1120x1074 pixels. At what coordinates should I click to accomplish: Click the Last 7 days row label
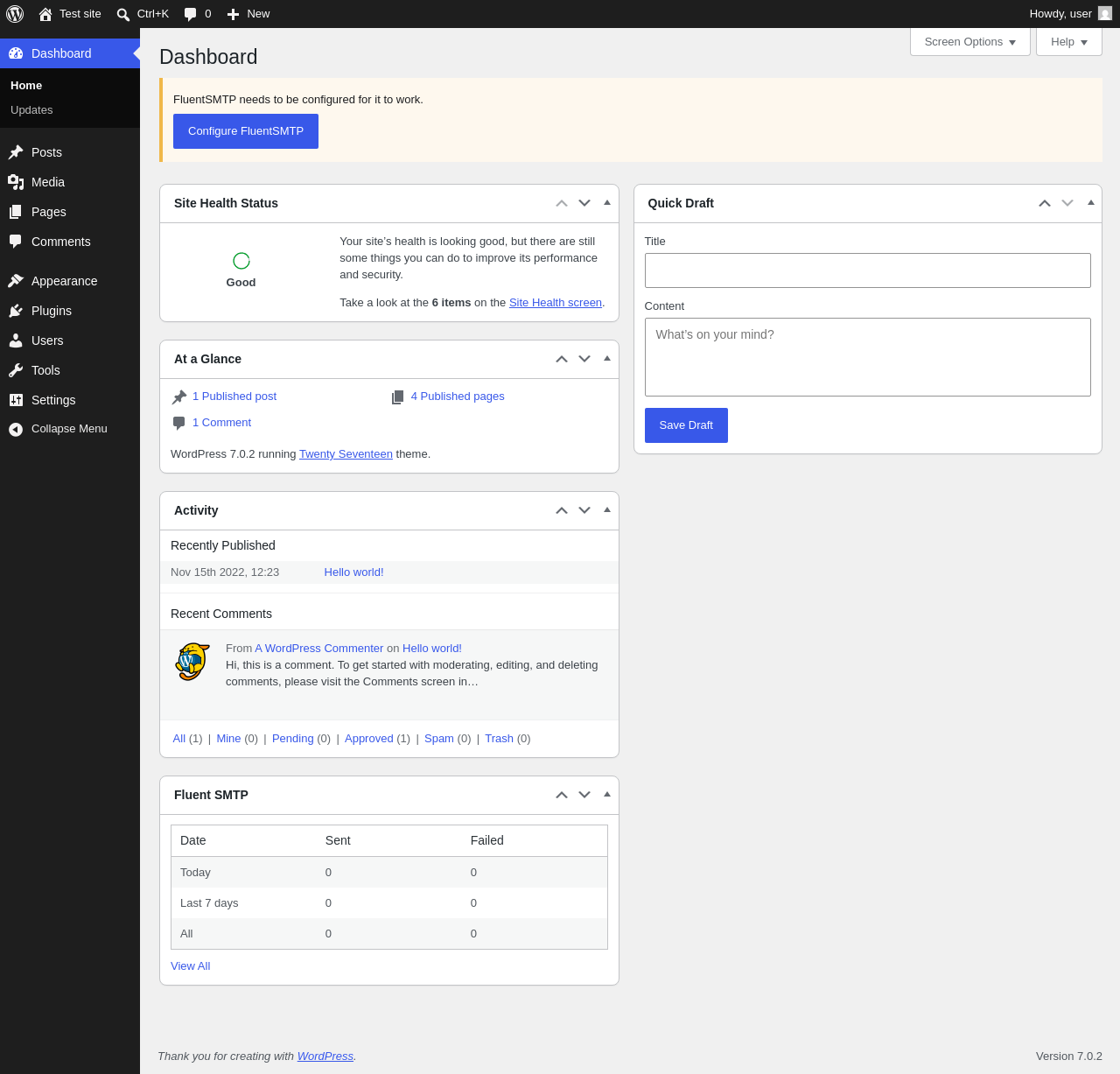[x=209, y=903]
